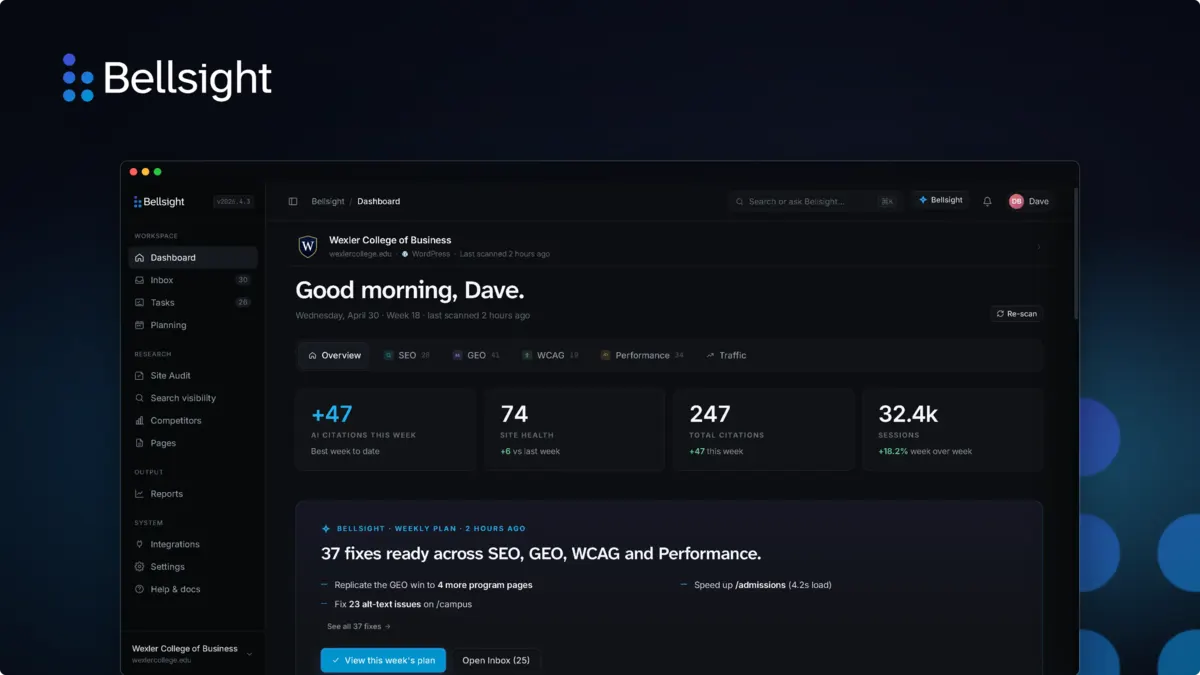Viewport: 1200px width, 675px height.
Task: Click the v2026.4.3 version badge
Action: click(x=233, y=201)
